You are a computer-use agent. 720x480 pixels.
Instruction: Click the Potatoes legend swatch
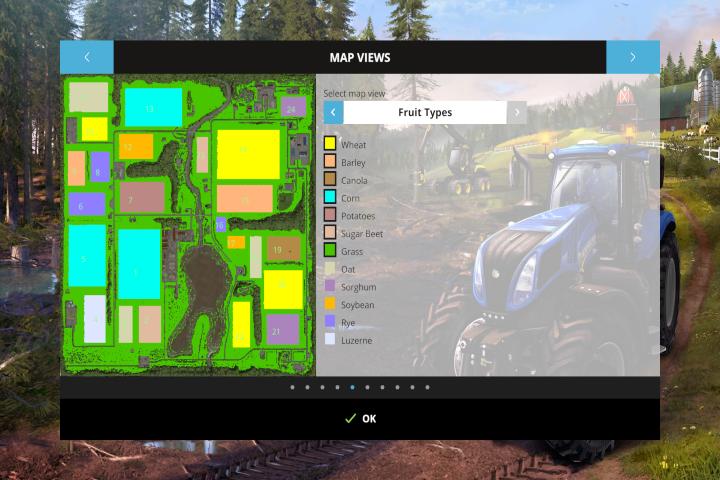[330, 215]
